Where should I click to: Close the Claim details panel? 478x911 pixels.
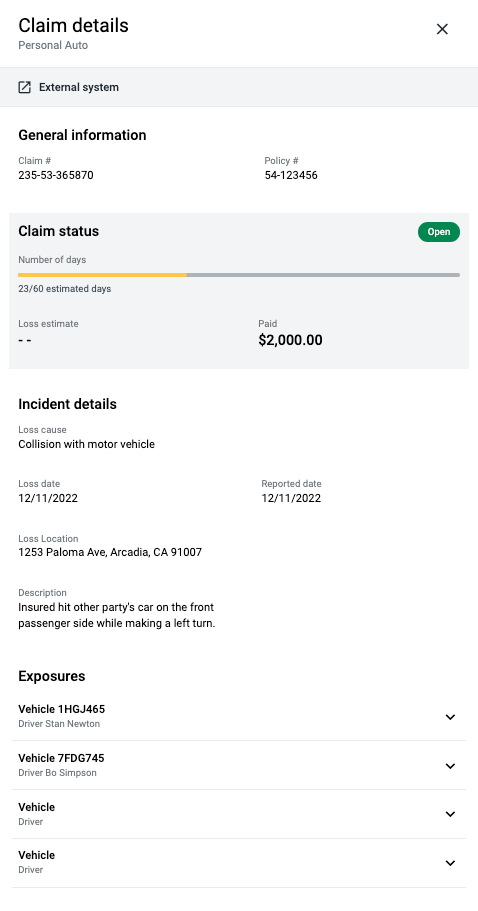point(442,29)
